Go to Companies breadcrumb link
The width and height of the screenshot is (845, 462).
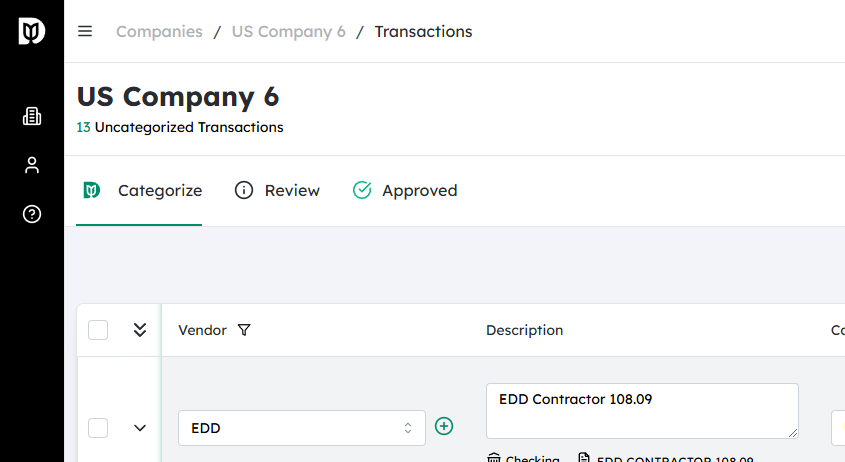click(157, 31)
